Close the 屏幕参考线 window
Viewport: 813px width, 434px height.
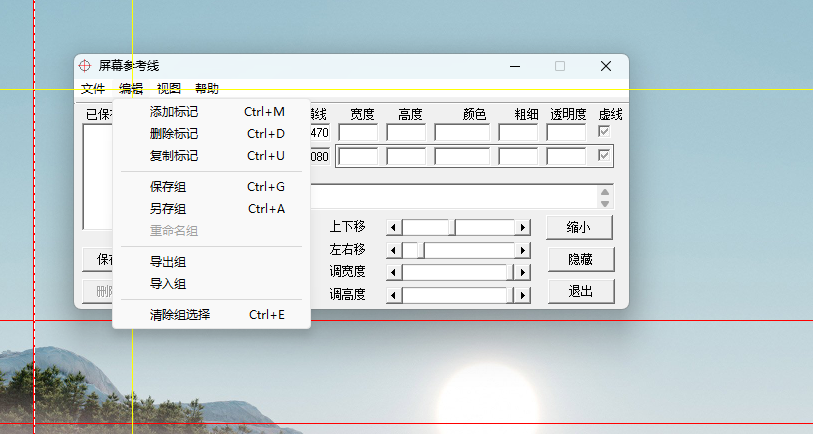point(606,66)
